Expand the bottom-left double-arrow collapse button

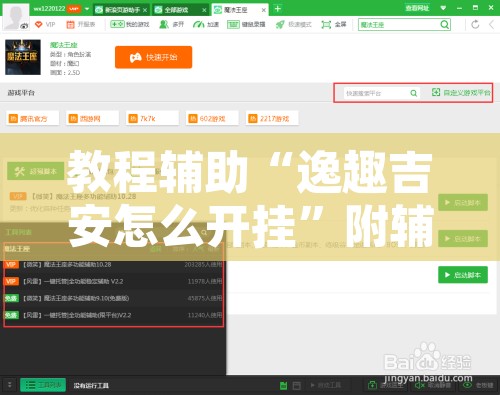[10, 385]
